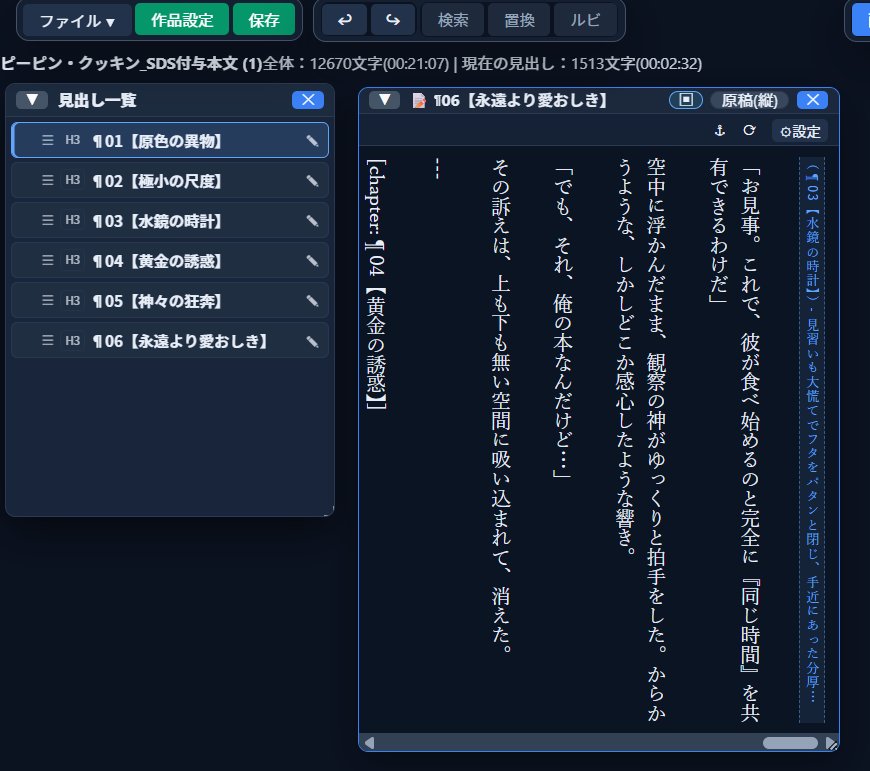Click the horizontal scrollbar thumb in editor
Viewport: 870px width, 771px height.
(x=790, y=743)
